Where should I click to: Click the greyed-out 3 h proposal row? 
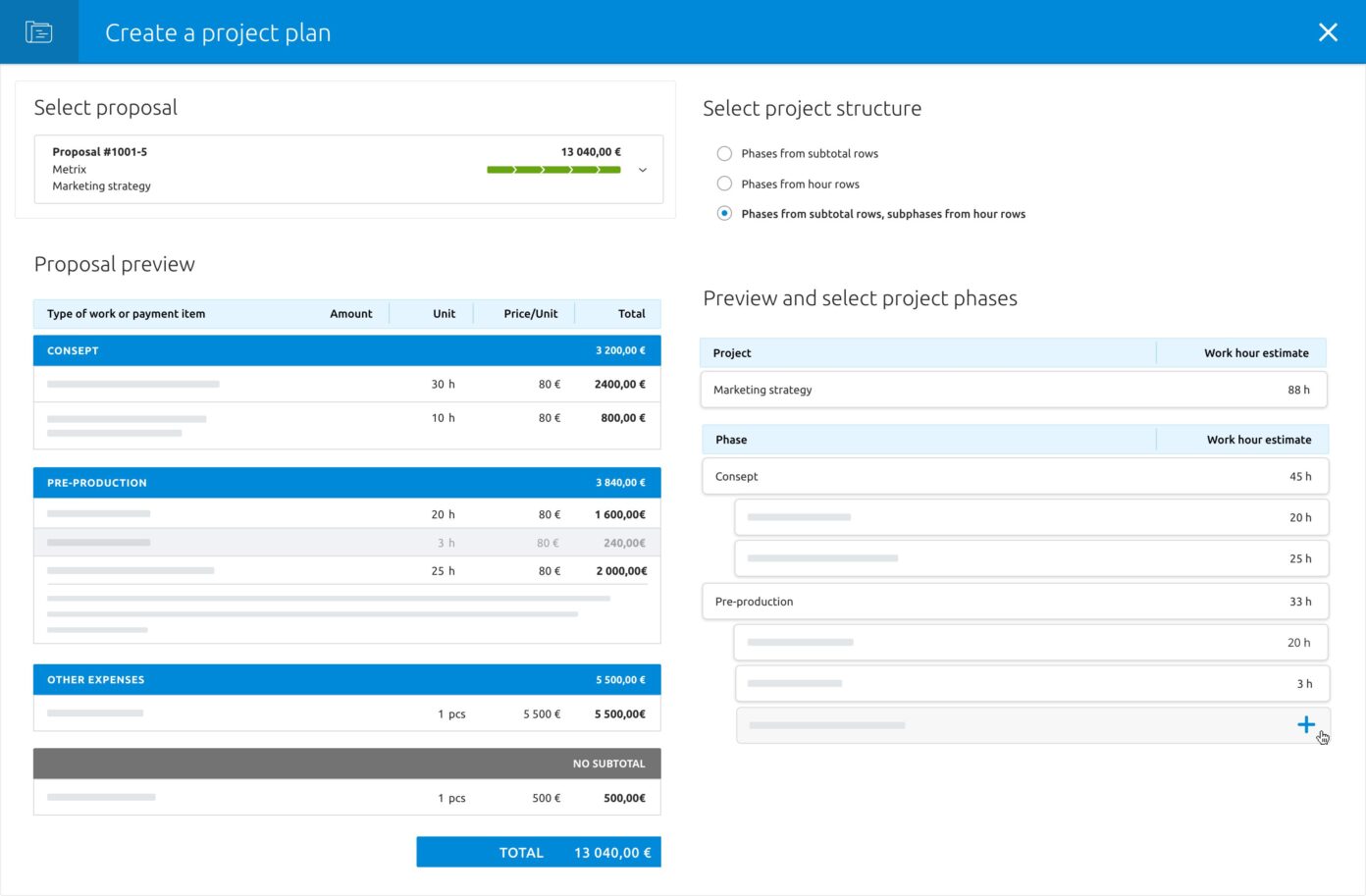coord(346,543)
